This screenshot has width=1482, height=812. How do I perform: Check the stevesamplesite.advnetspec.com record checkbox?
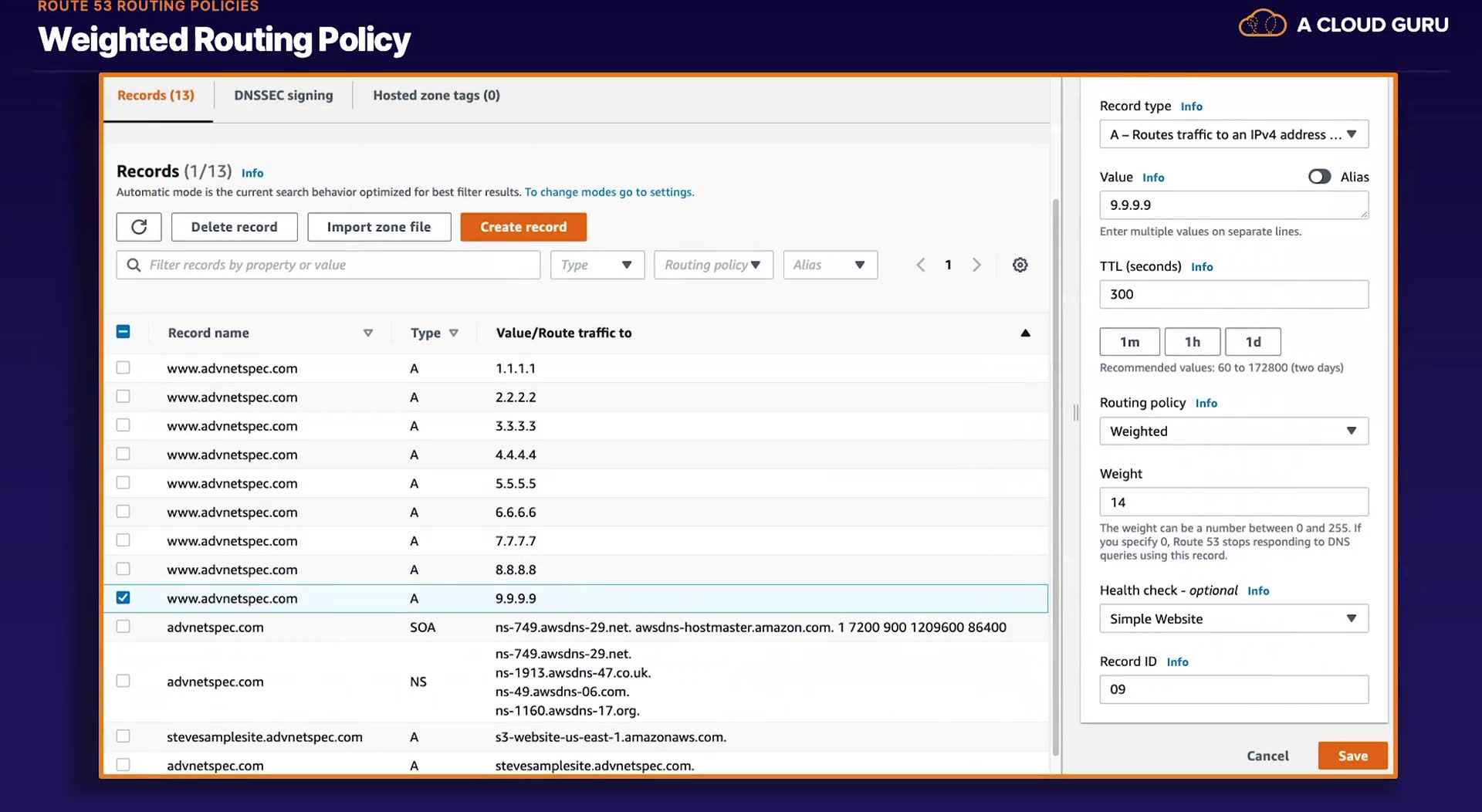click(123, 736)
